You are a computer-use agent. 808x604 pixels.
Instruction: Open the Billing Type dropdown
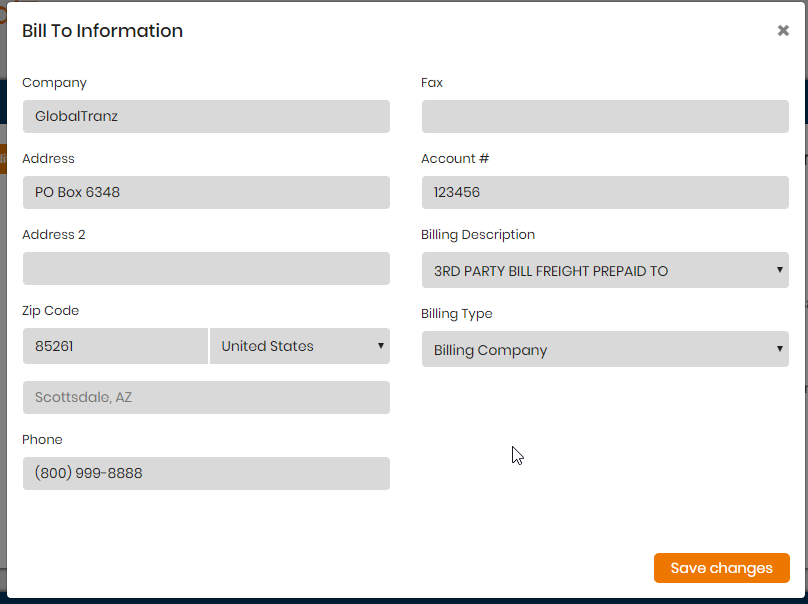click(605, 349)
